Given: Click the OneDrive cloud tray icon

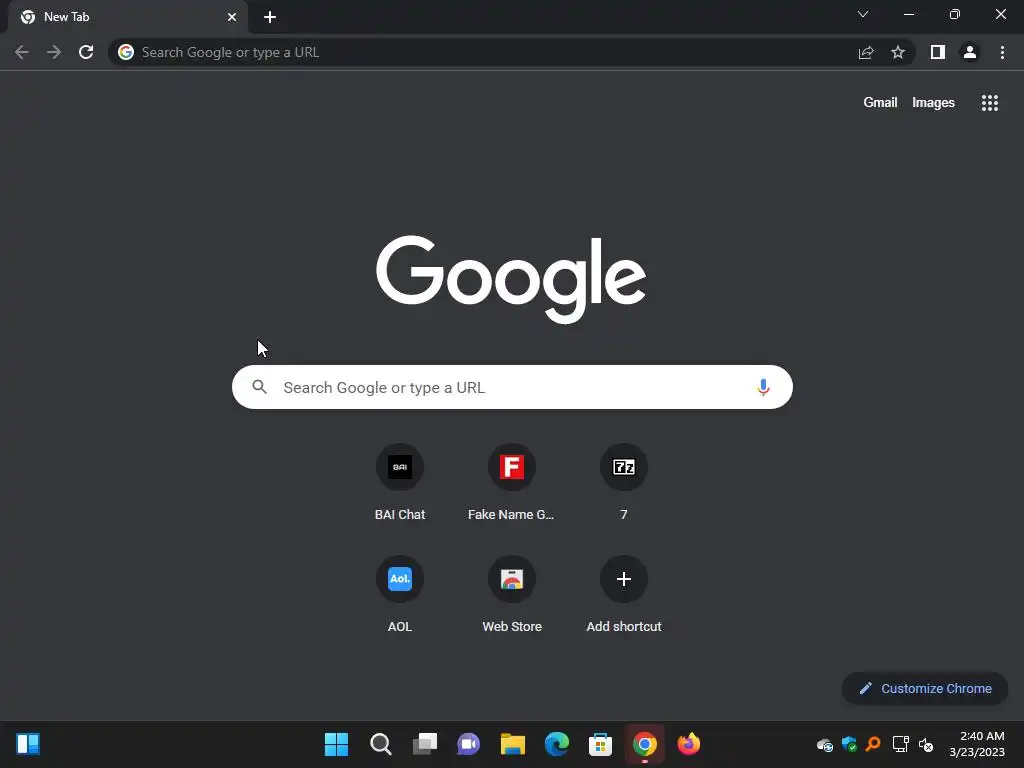Looking at the screenshot, I should [825, 744].
